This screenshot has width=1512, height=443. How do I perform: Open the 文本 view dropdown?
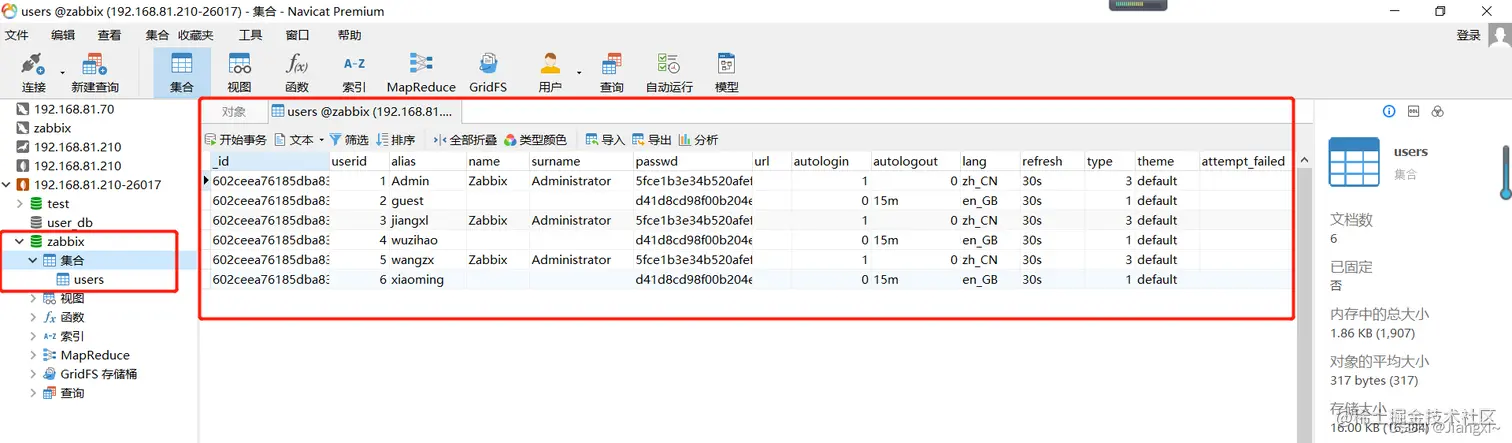pyautogui.click(x=299, y=140)
